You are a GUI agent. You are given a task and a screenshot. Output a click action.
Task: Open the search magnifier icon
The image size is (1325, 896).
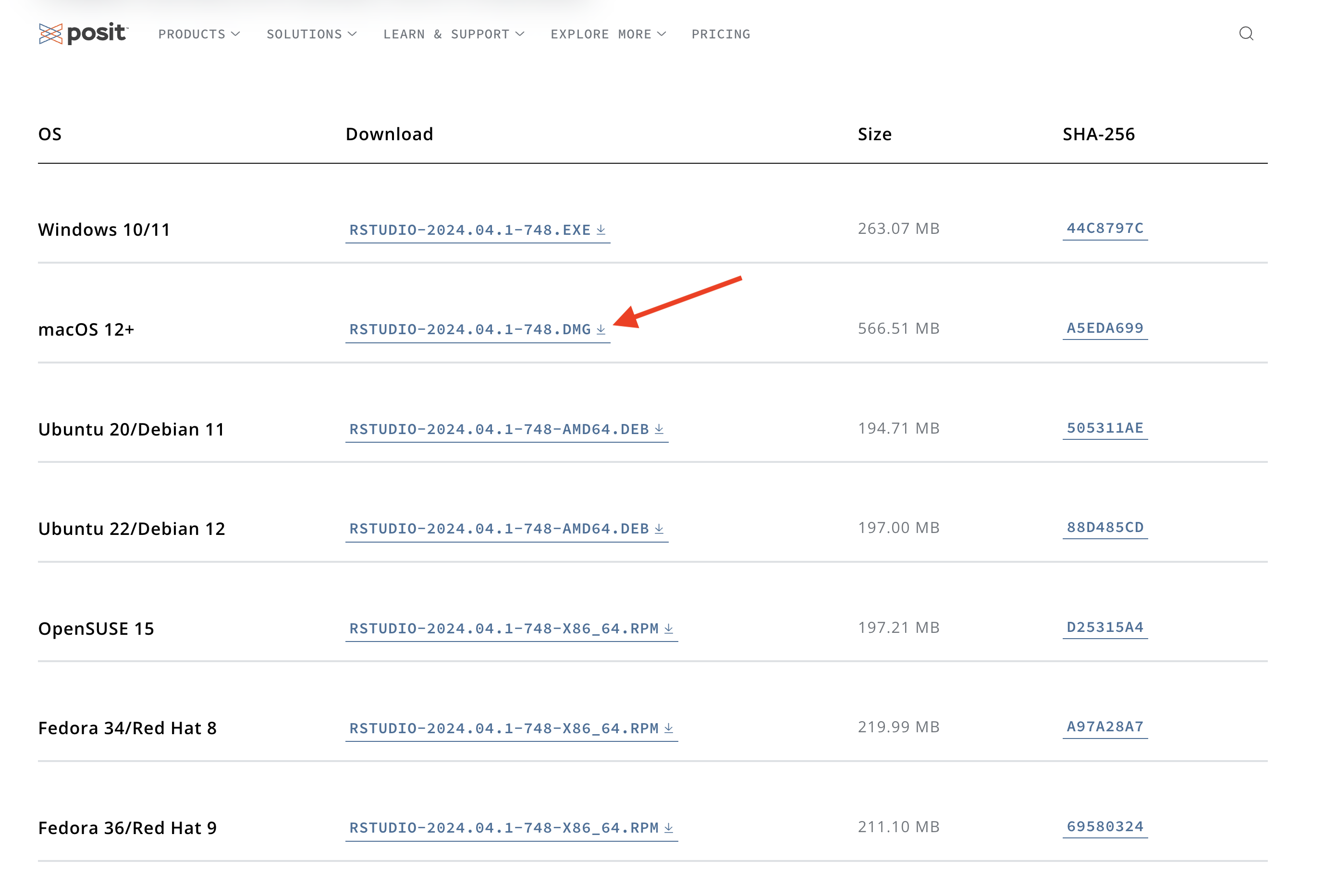pyautogui.click(x=1246, y=34)
